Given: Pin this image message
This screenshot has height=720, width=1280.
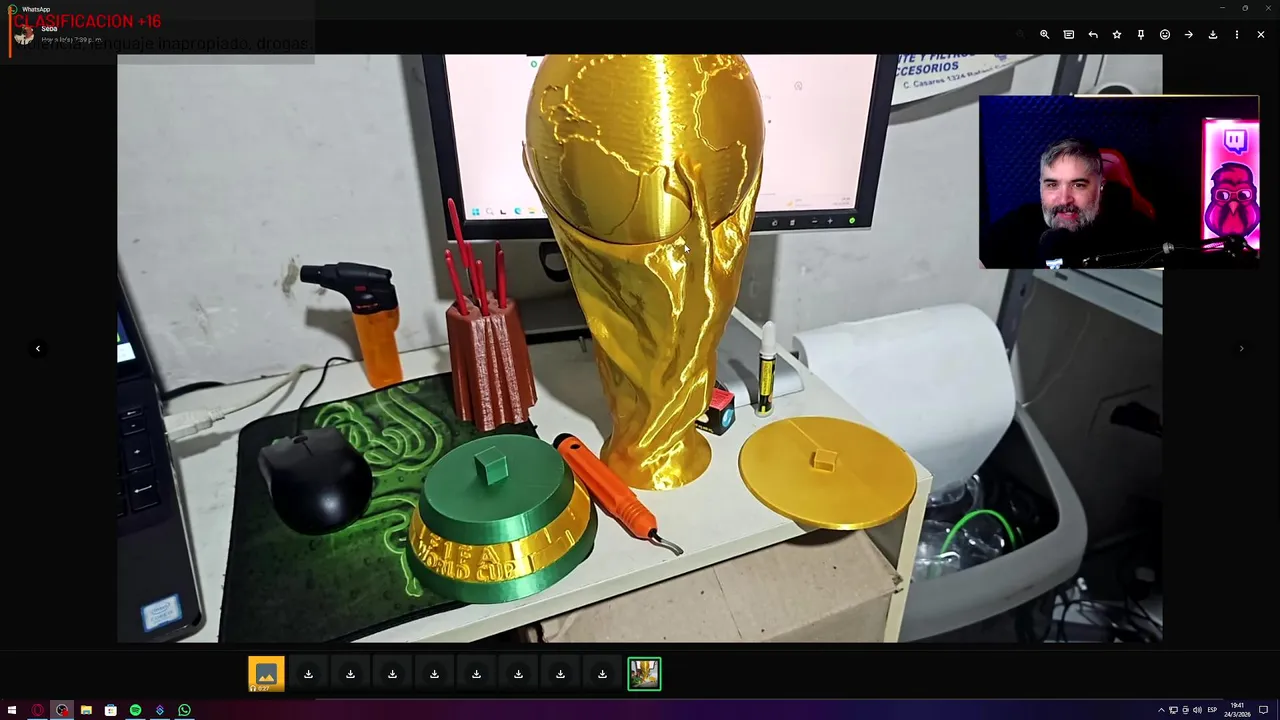Looking at the screenshot, I should tap(1141, 34).
